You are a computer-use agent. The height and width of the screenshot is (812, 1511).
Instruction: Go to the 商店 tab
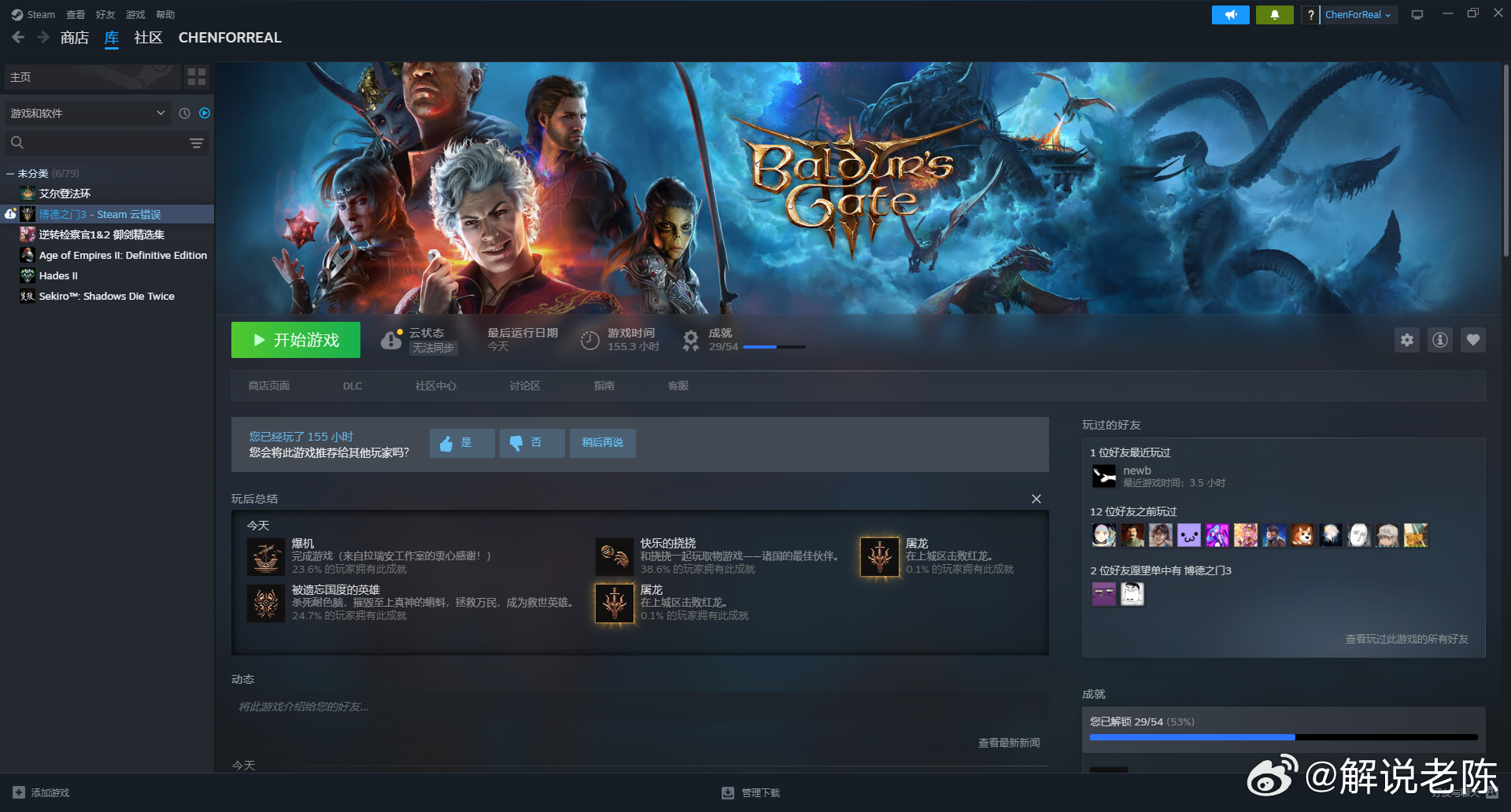click(75, 38)
